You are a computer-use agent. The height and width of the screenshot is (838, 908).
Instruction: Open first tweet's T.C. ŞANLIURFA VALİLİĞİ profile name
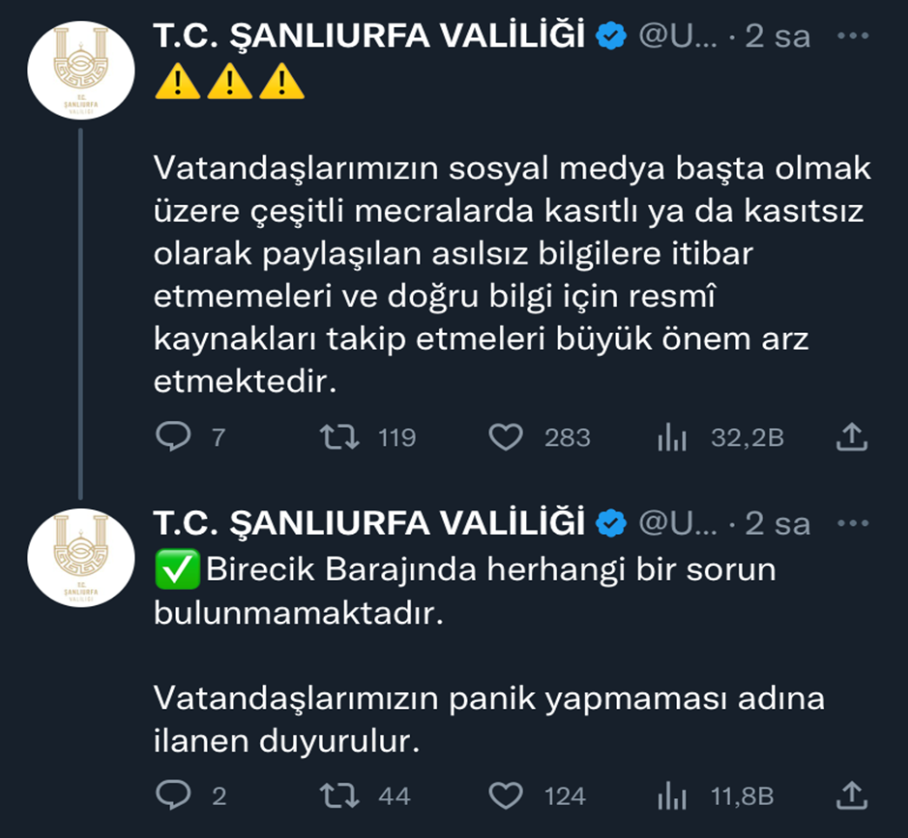pos(368,37)
